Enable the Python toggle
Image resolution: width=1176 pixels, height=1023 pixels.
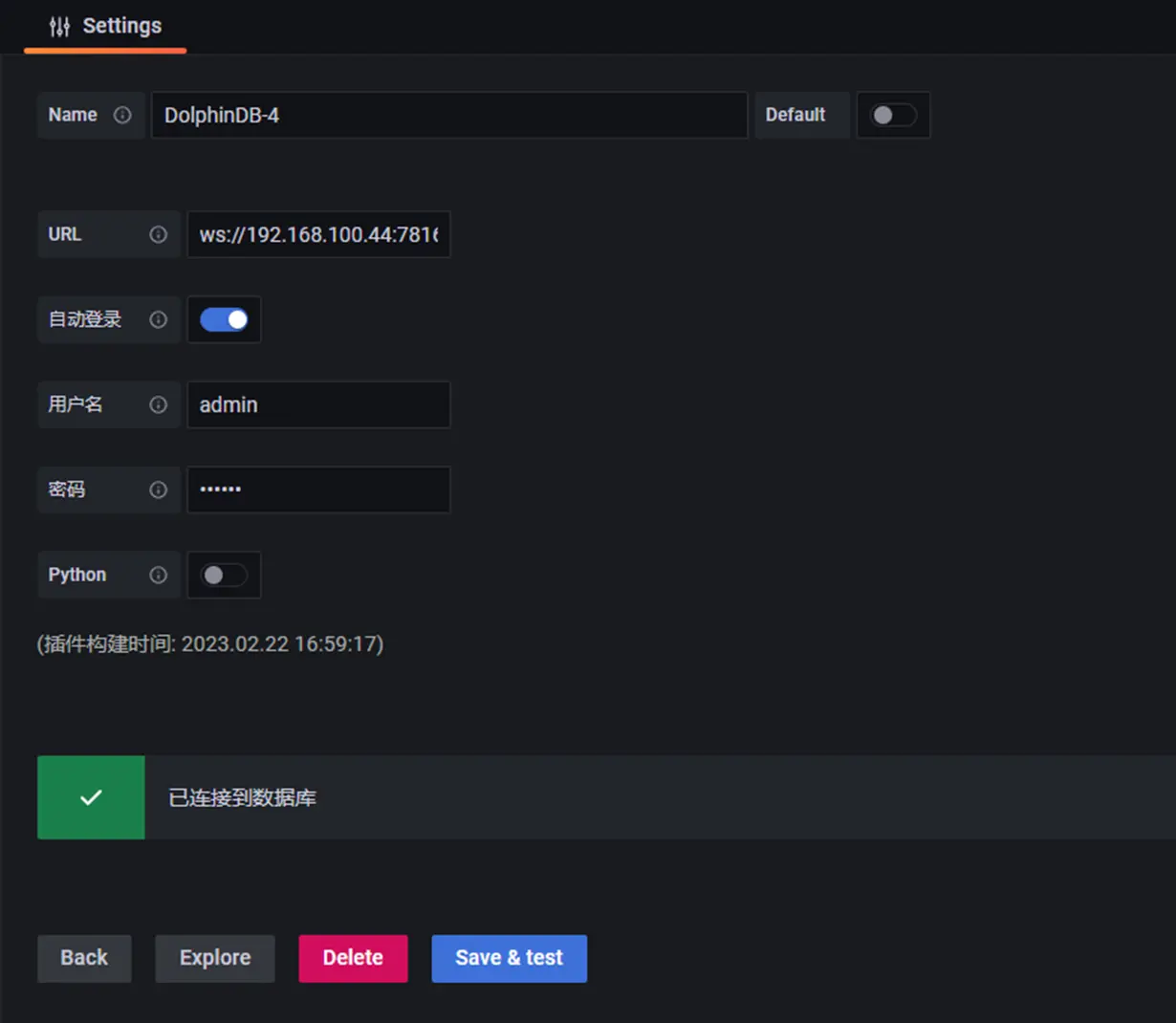pyautogui.click(x=224, y=575)
